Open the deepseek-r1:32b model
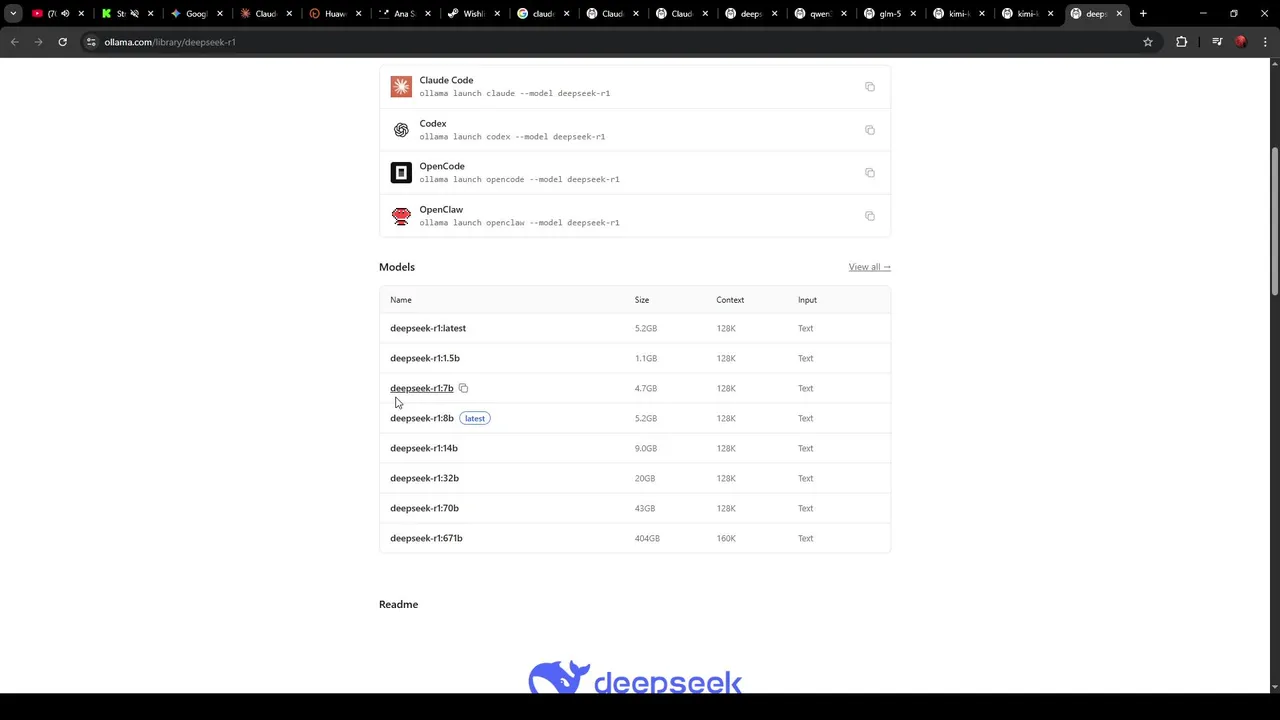 pos(424,478)
